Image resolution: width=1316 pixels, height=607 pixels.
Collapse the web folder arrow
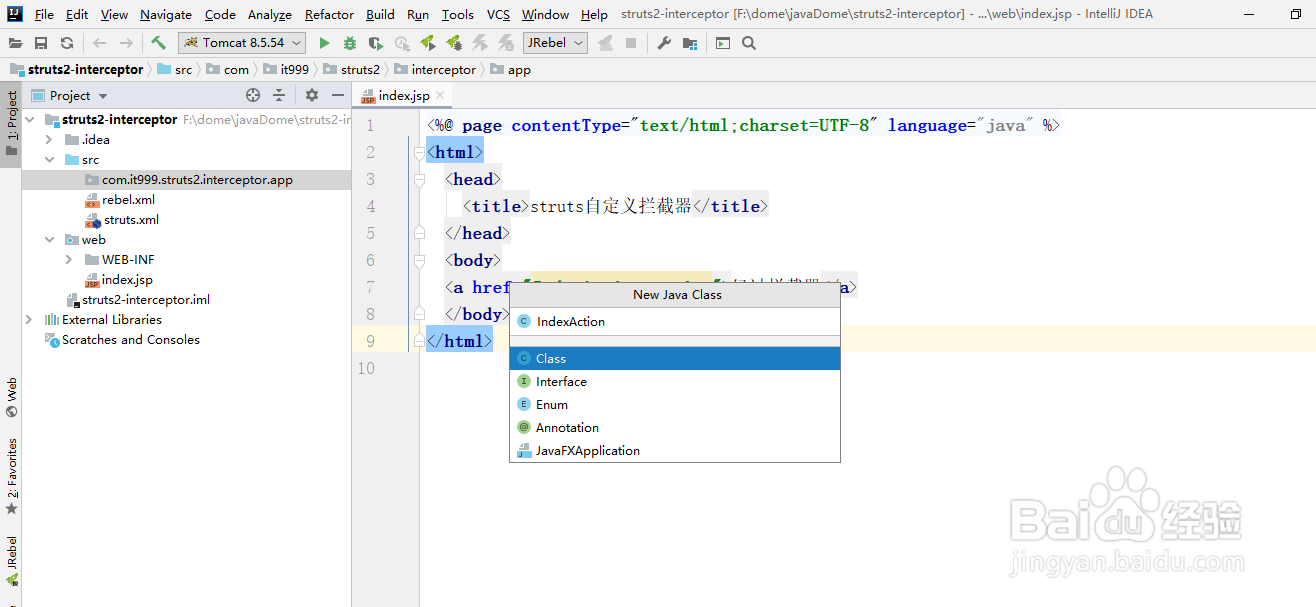pyautogui.click(x=49, y=240)
